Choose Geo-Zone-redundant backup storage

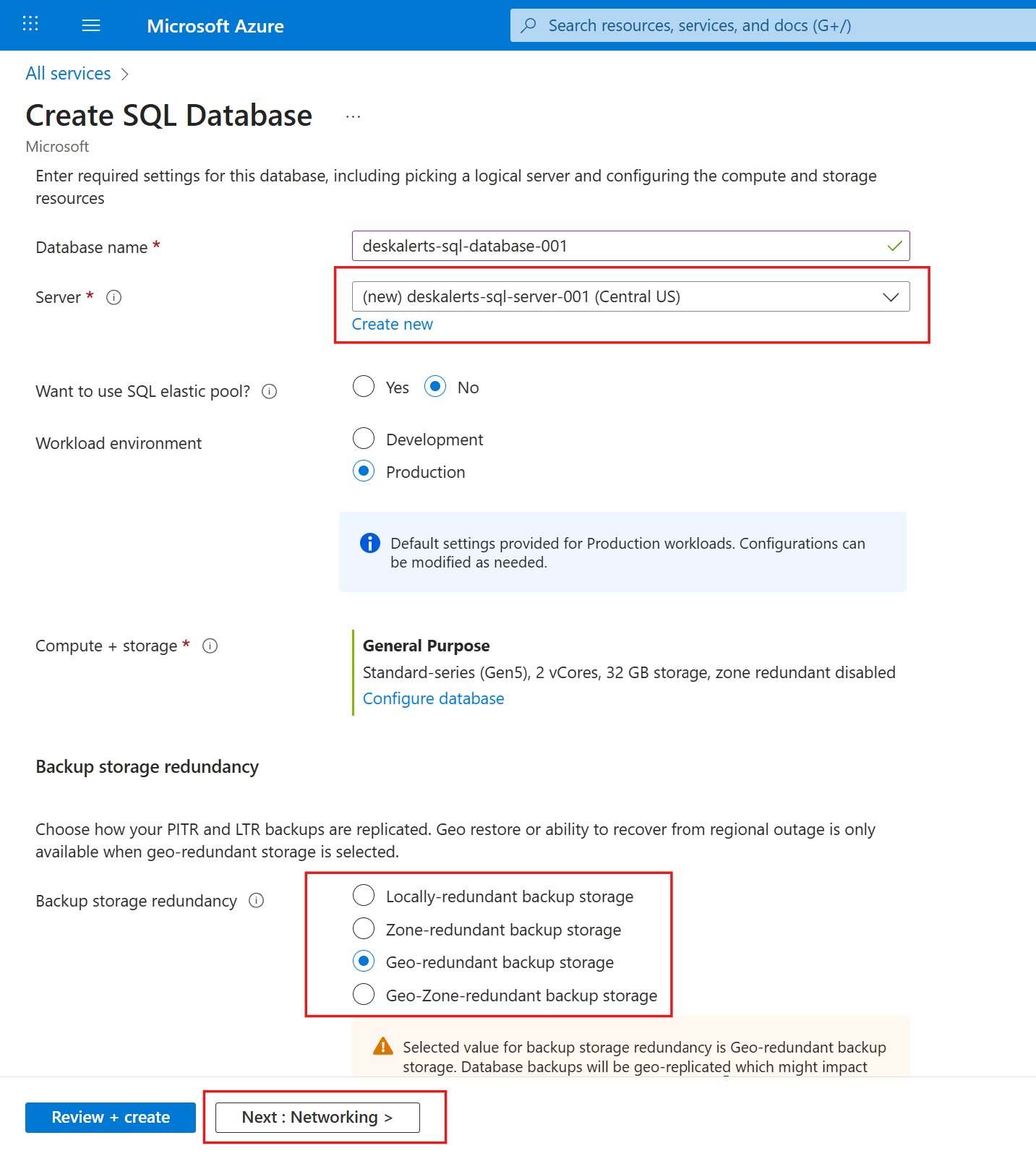(364, 994)
